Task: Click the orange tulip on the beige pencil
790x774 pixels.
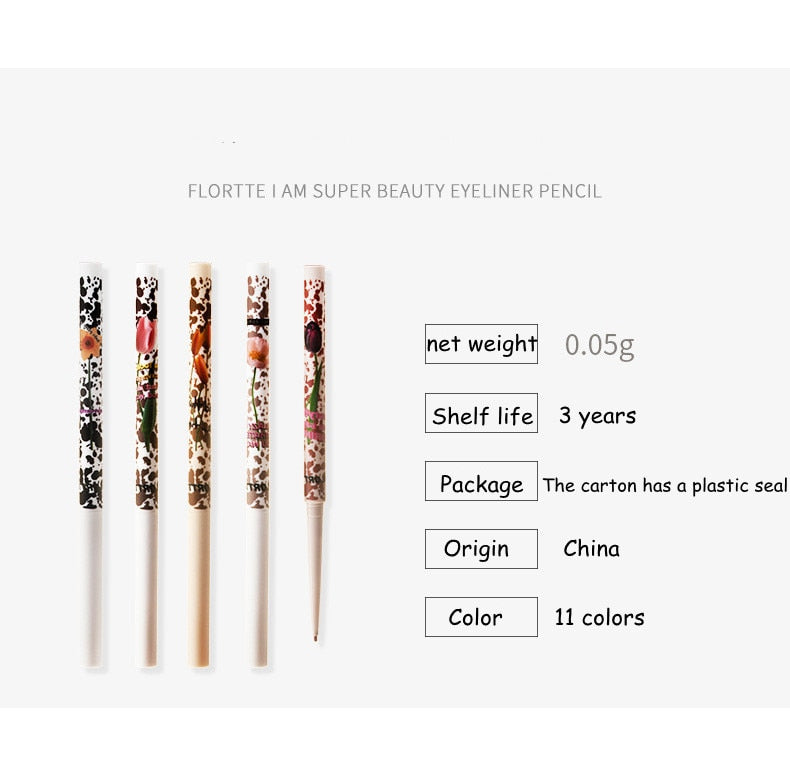Action: coord(199,344)
